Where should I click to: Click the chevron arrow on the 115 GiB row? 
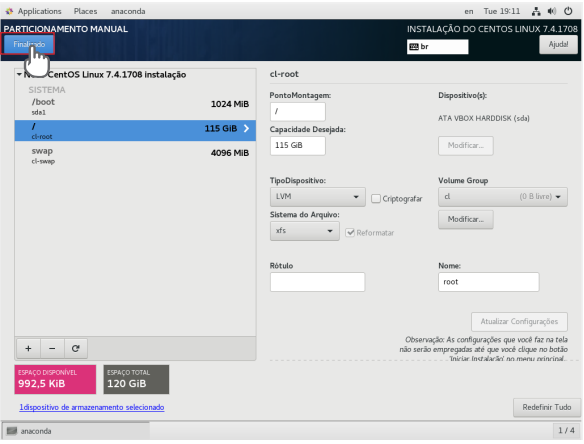[246, 129]
